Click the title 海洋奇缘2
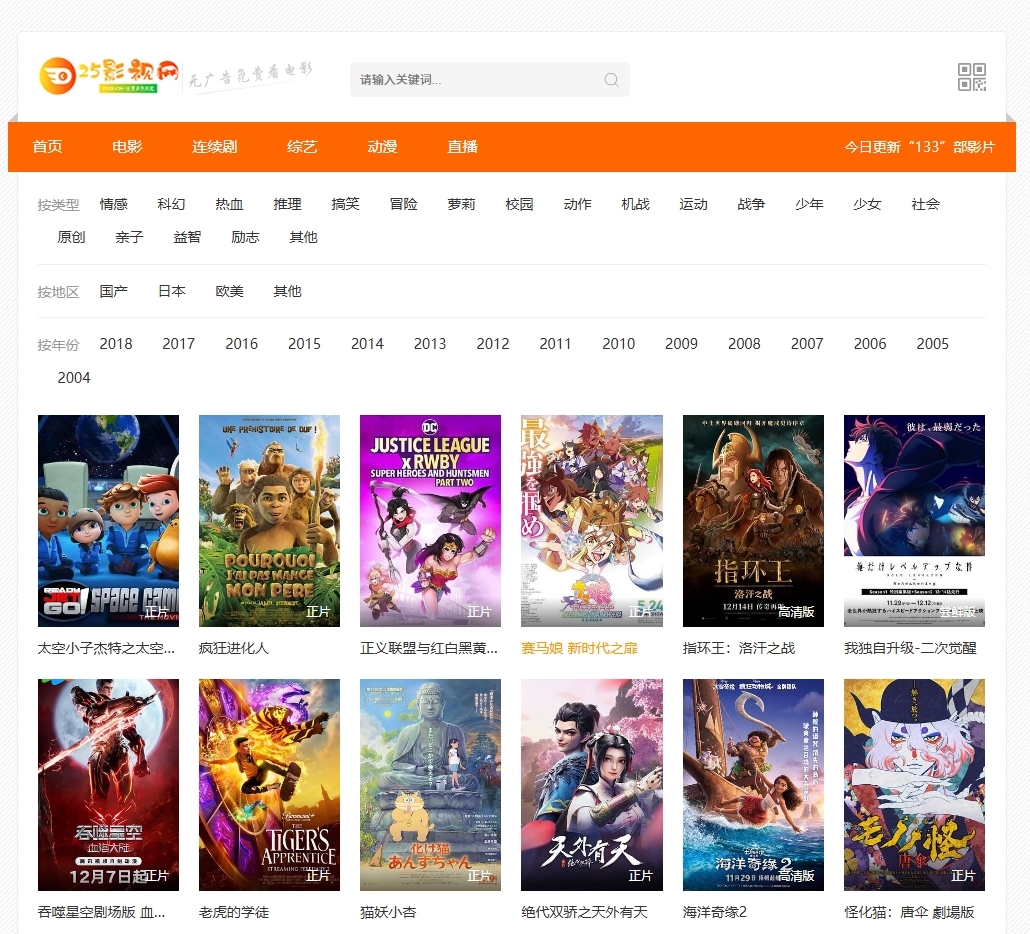Screen dimensions: 1030x934 (715, 912)
